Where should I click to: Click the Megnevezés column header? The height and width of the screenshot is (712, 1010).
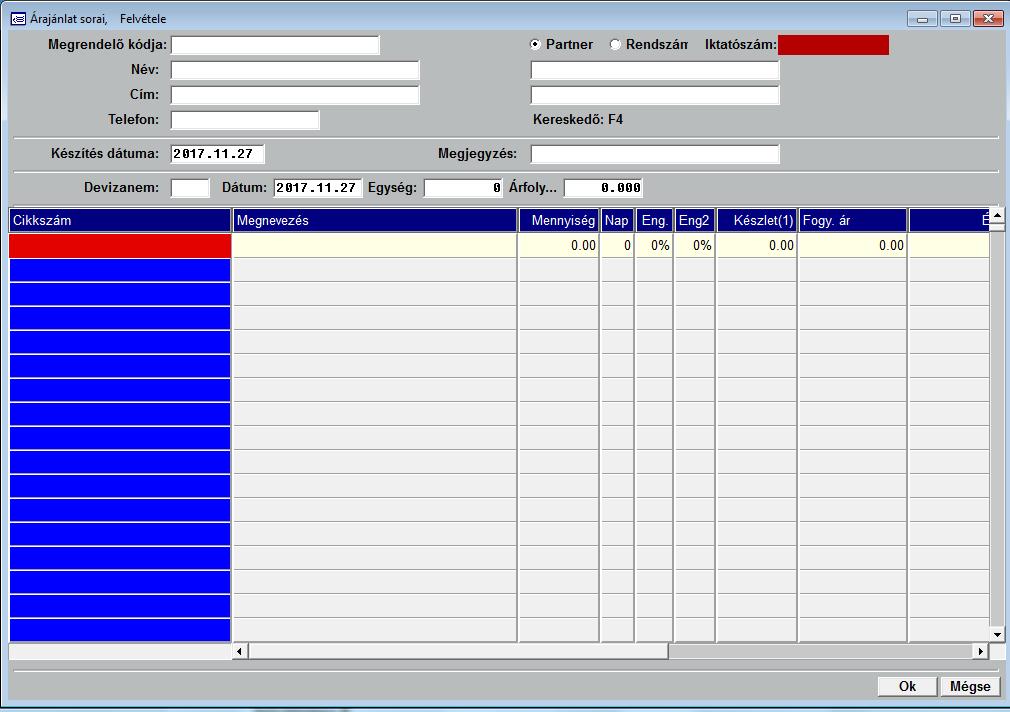point(375,220)
